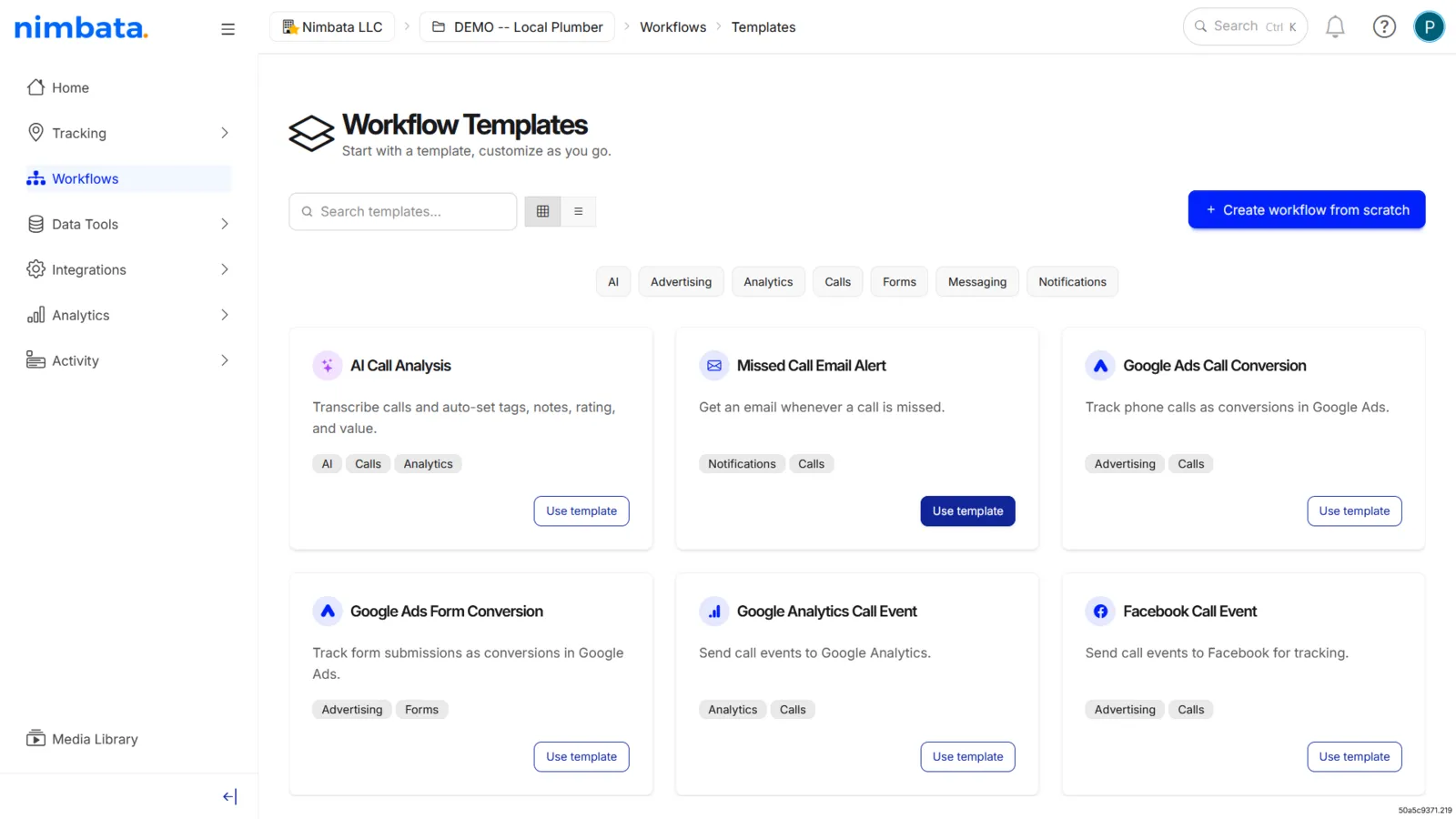Image resolution: width=1456 pixels, height=819 pixels.
Task: Expand the Tracking menu chevron
Action: 224,133
